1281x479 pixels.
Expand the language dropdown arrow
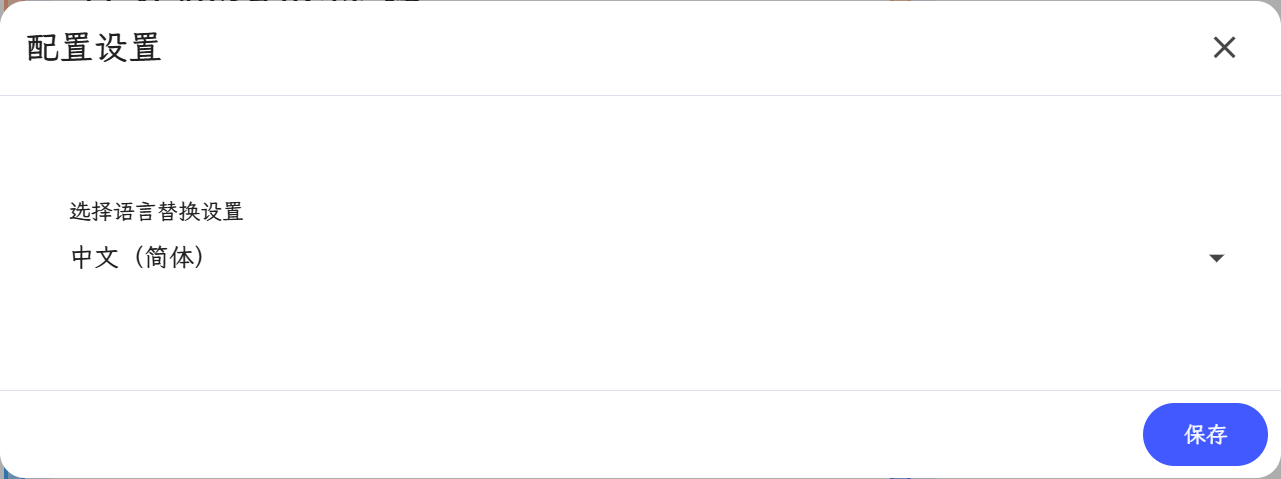pos(1217,258)
